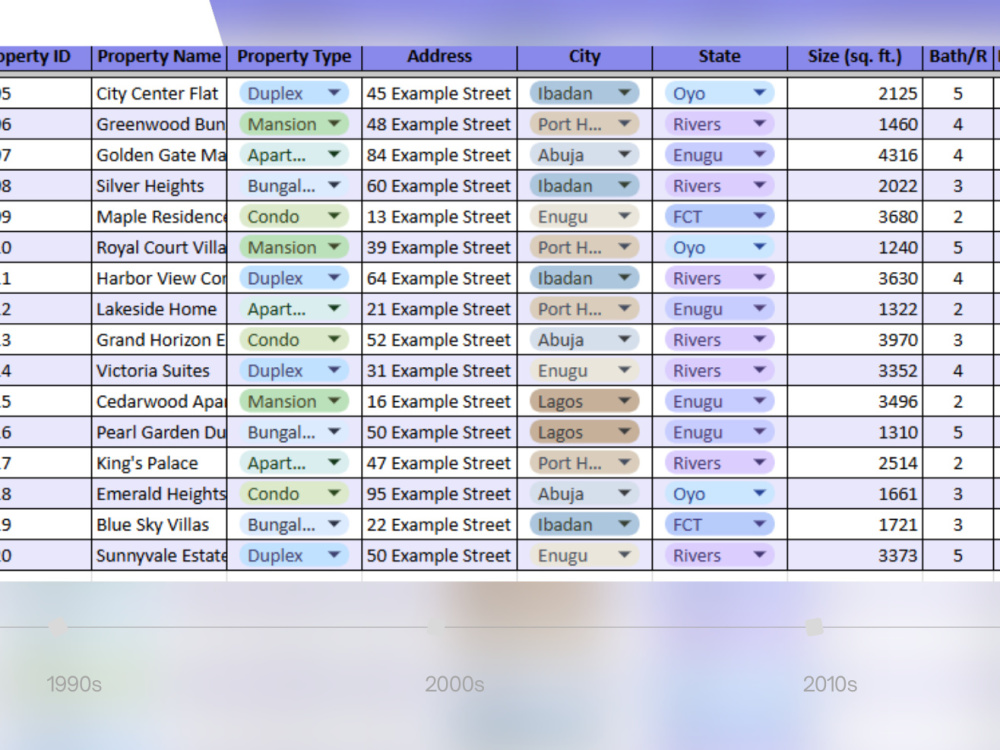Viewport: 1000px width, 750px height.
Task: Open Rivers state dropdown in Sunnyvale Estate row
Action: [x=719, y=555]
